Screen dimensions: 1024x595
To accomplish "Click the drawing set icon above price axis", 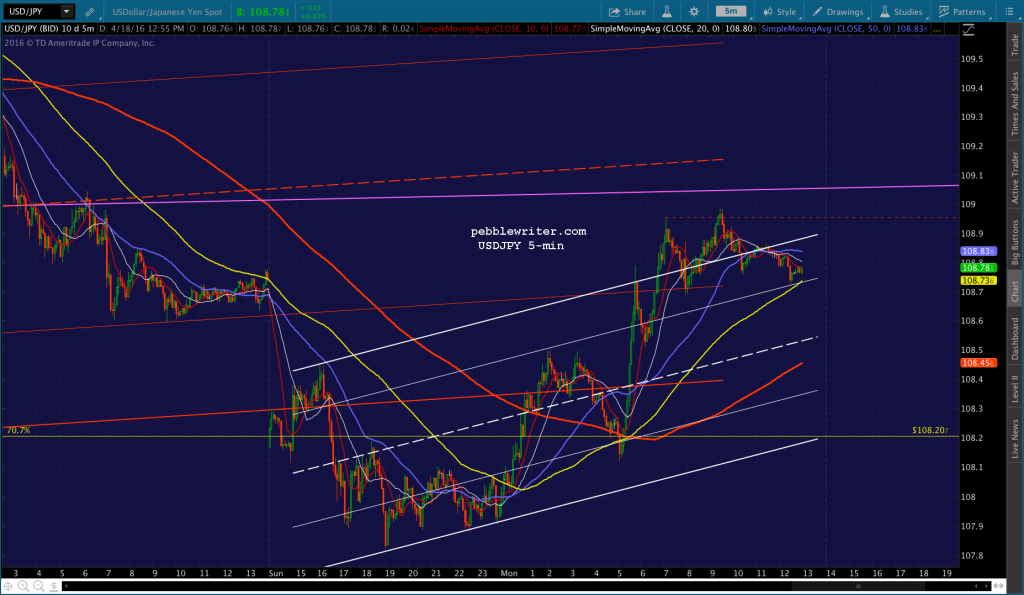I will pos(968,29).
